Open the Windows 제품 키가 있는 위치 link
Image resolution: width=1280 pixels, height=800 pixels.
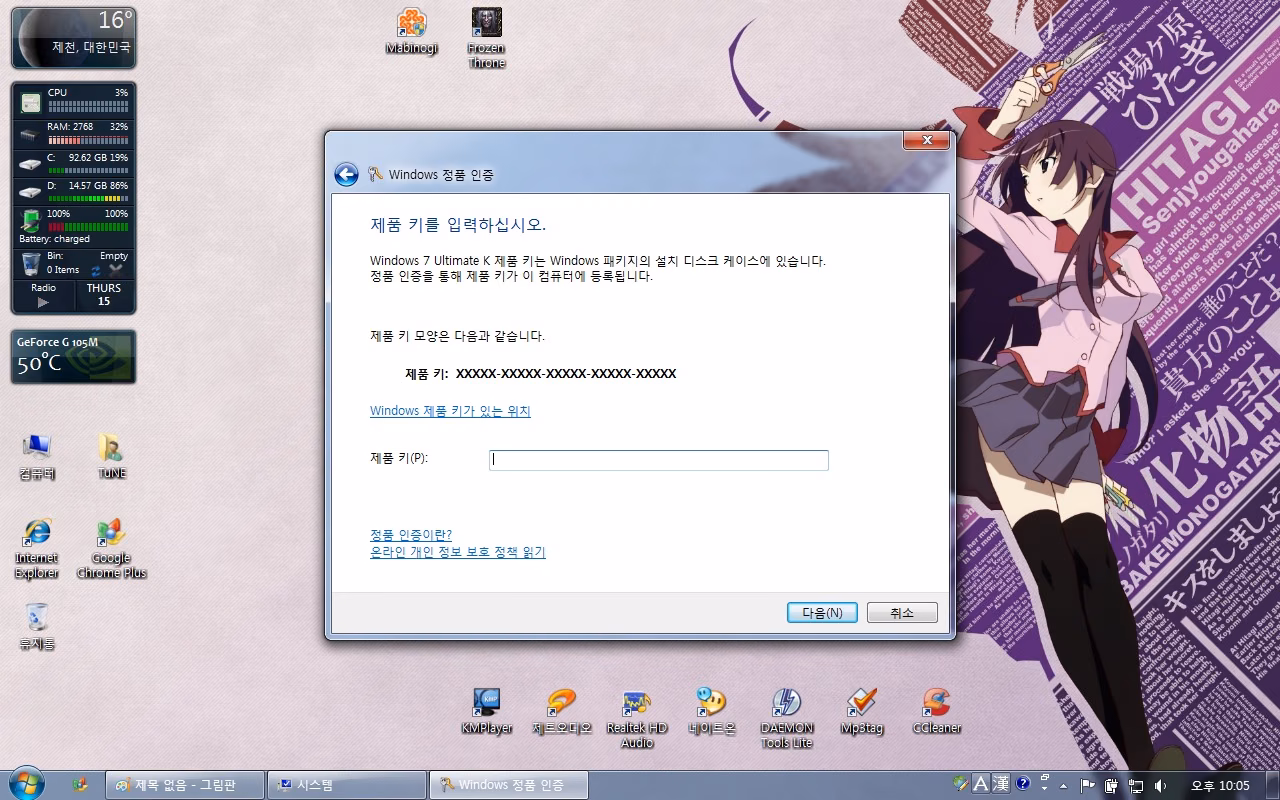pyautogui.click(x=450, y=411)
